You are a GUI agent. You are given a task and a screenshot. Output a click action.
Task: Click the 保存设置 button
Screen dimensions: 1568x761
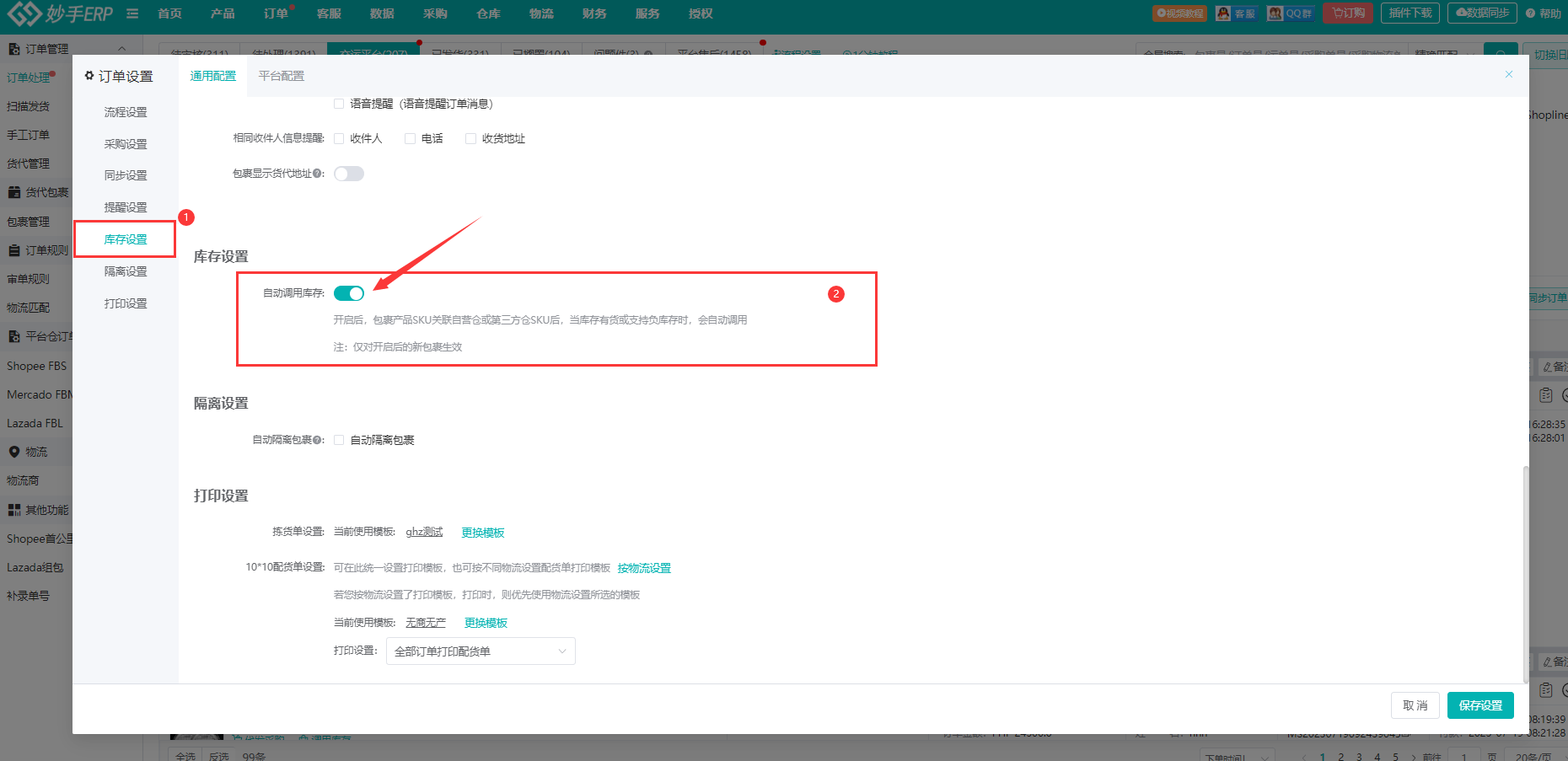coord(1480,705)
